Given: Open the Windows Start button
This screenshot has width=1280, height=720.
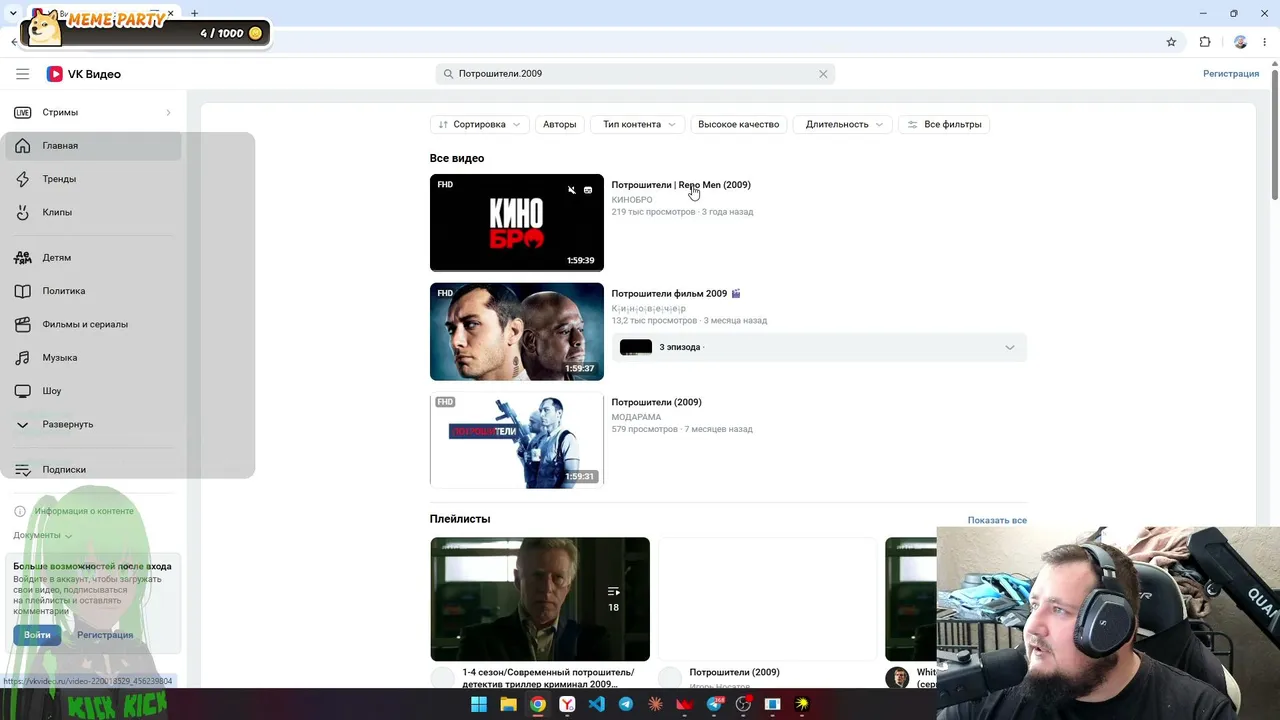Looking at the screenshot, I should click(x=479, y=705).
